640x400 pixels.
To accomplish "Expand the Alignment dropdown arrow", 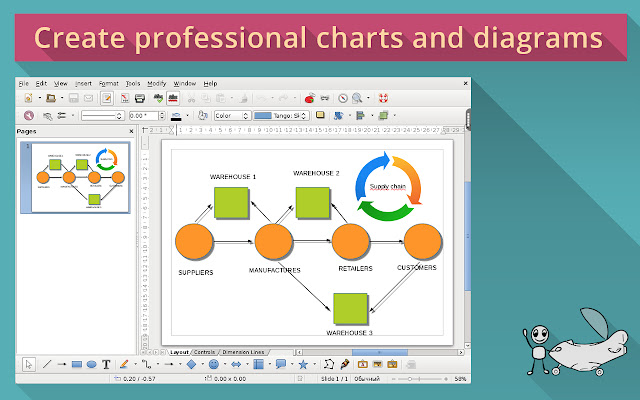I will [372, 116].
